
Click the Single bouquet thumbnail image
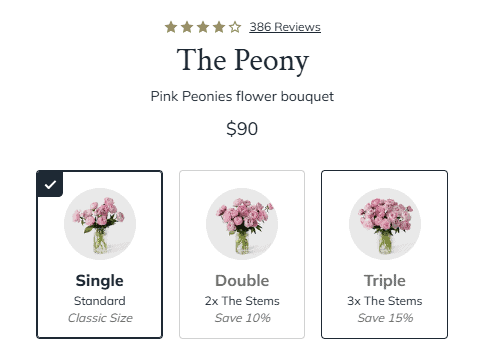point(100,224)
